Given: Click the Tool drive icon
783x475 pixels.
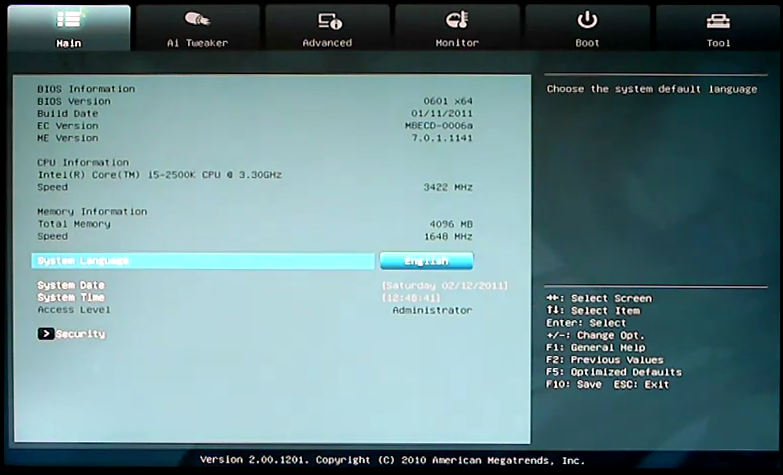Looking at the screenshot, I should point(718,21).
